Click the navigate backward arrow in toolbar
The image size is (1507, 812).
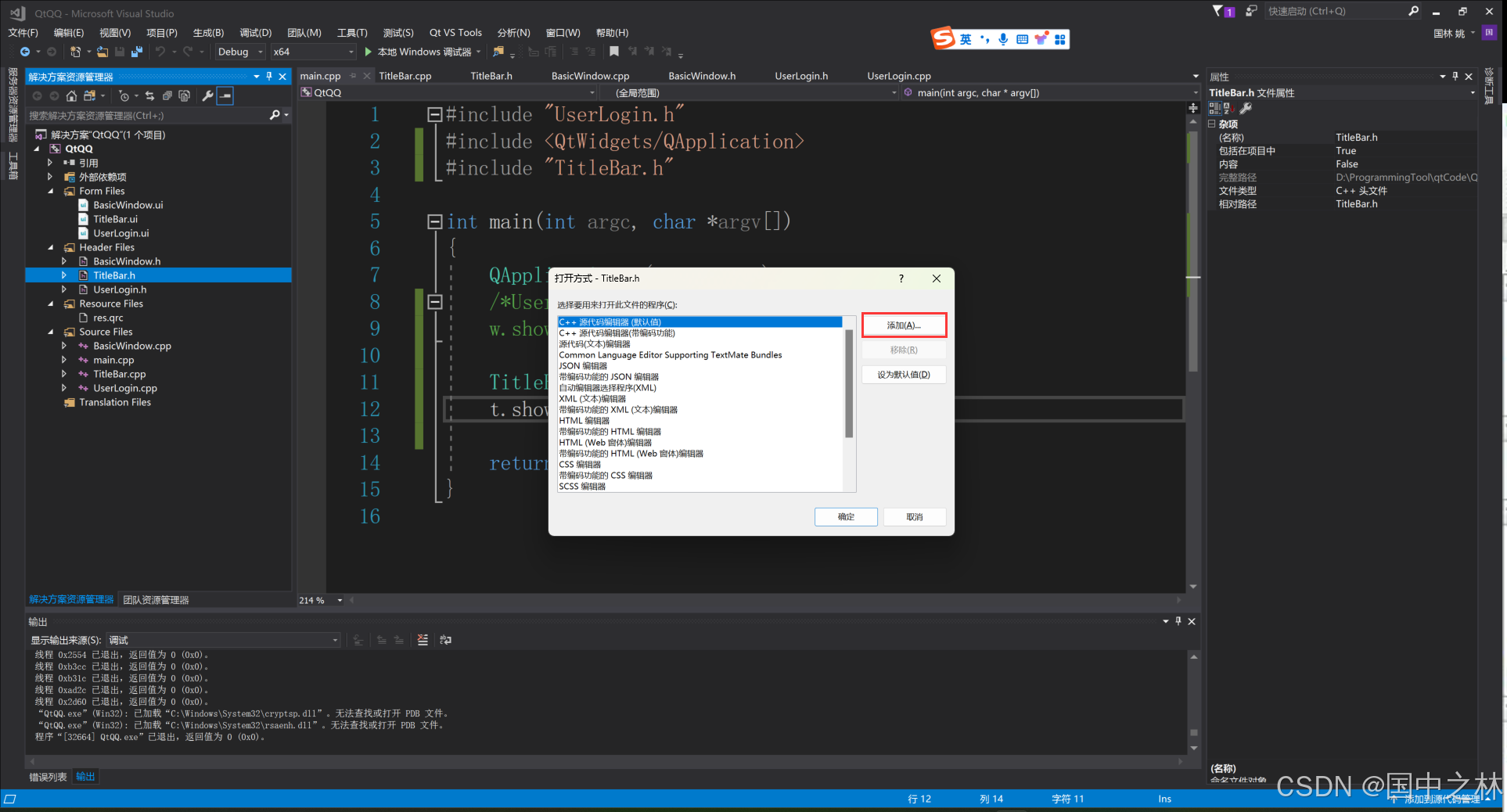pos(25,52)
